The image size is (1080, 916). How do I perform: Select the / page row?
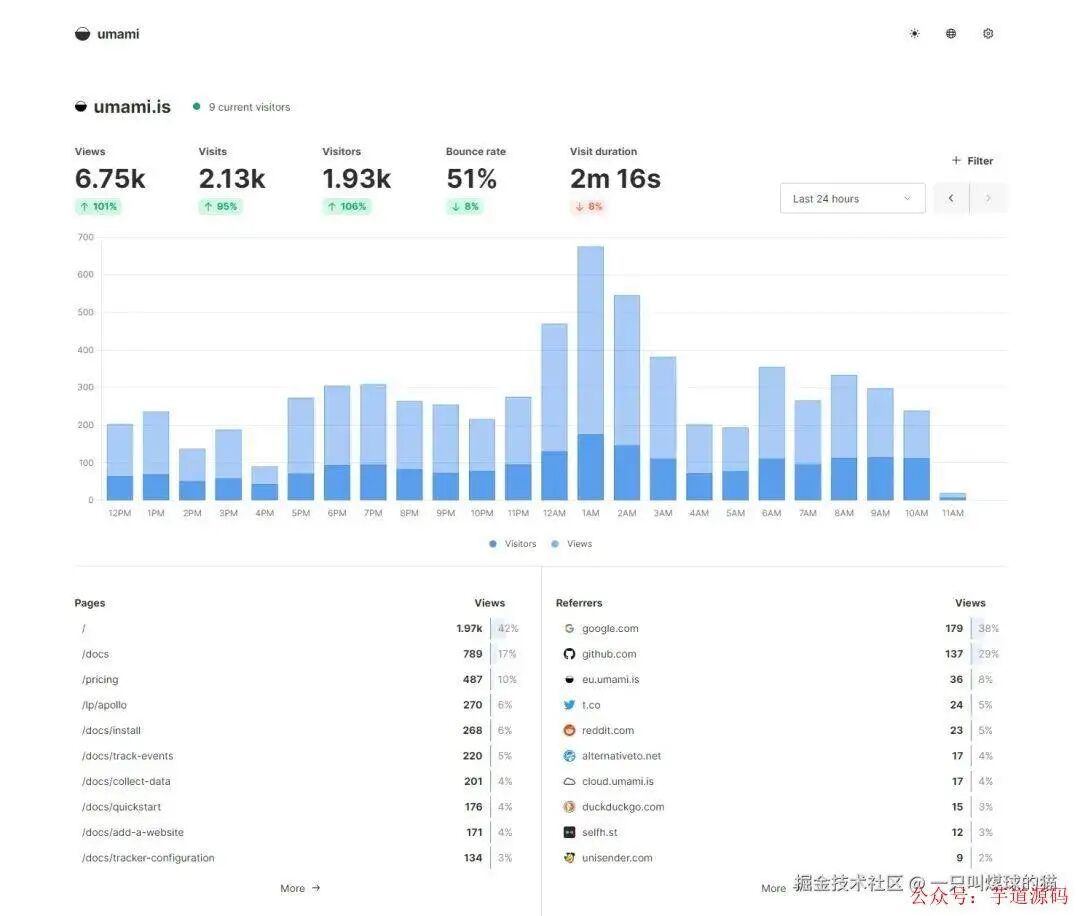(297, 628)
